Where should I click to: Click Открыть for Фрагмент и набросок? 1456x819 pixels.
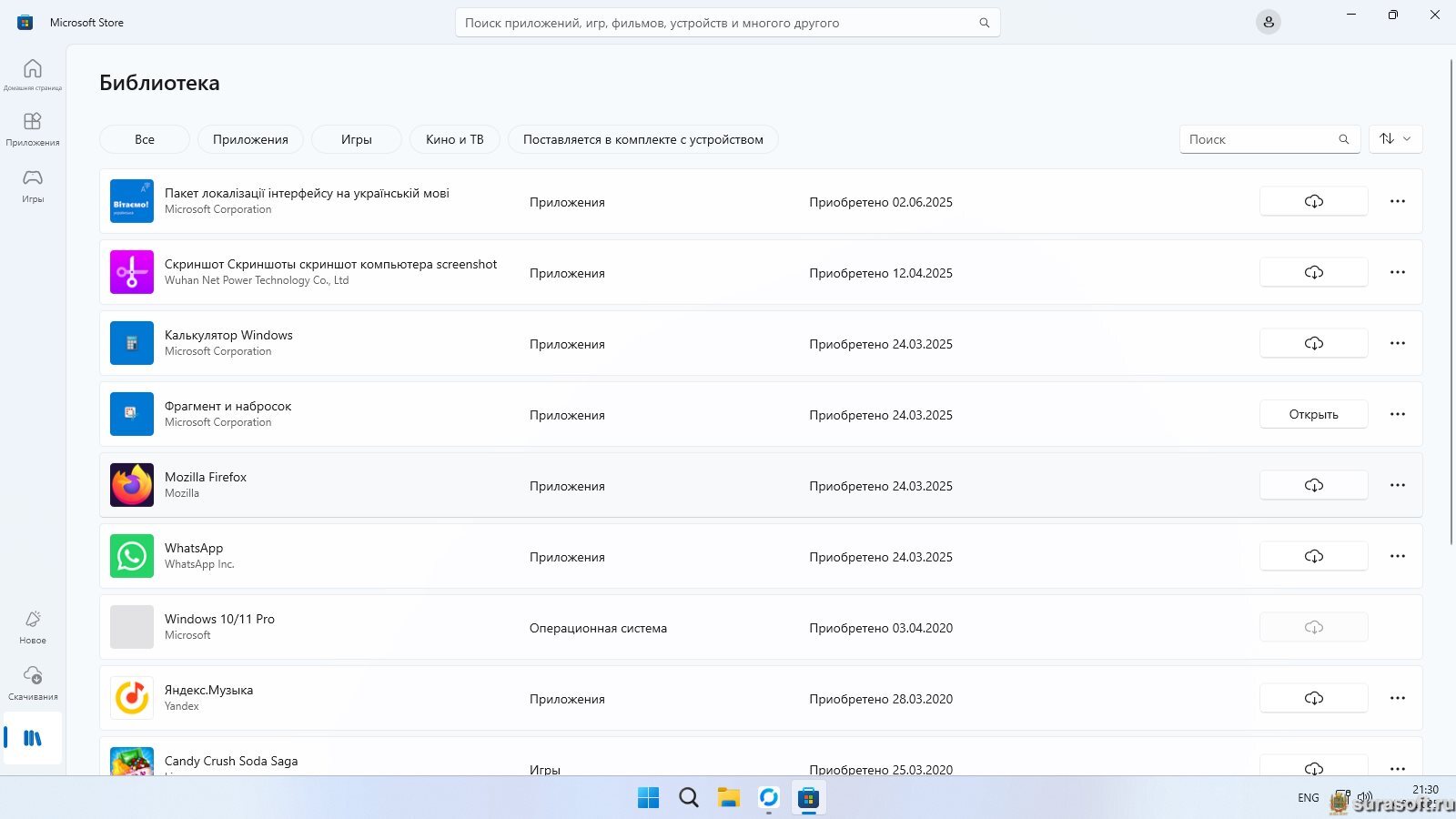coord(1313,415)
